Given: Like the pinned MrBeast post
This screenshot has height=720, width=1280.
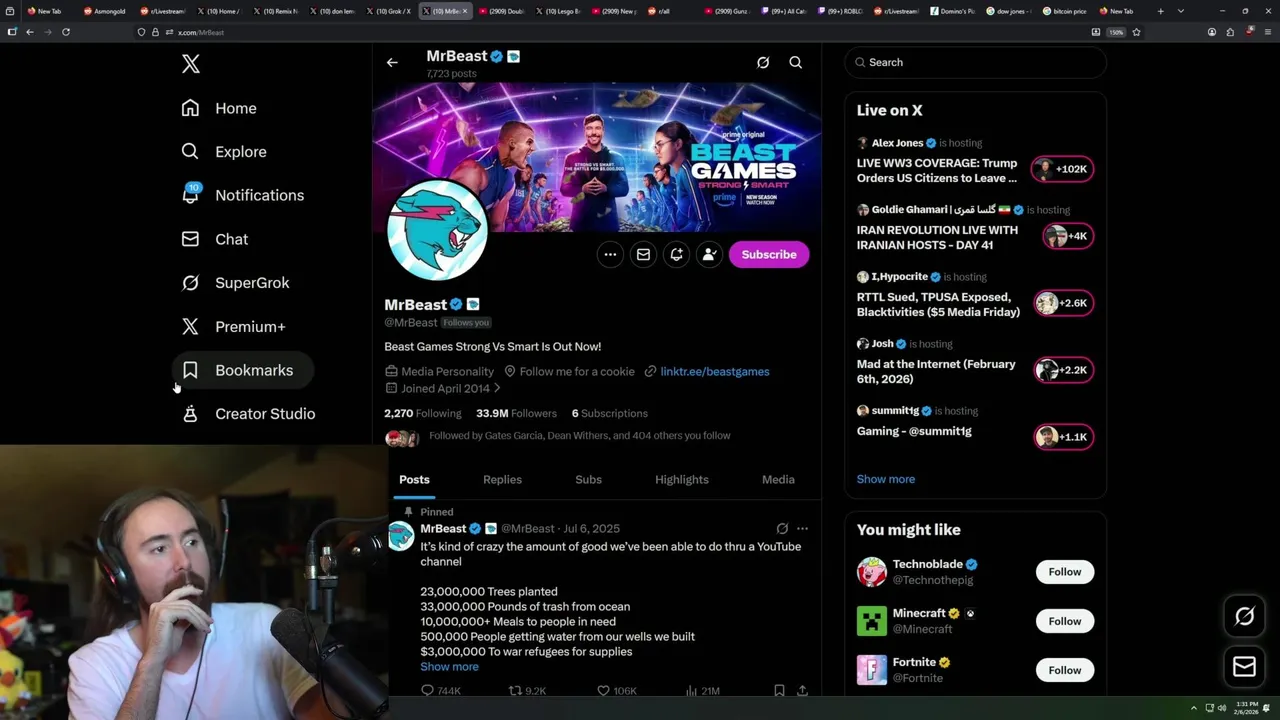Looking at the screenshot, I should pyautogui.click(x=616, y=691).
